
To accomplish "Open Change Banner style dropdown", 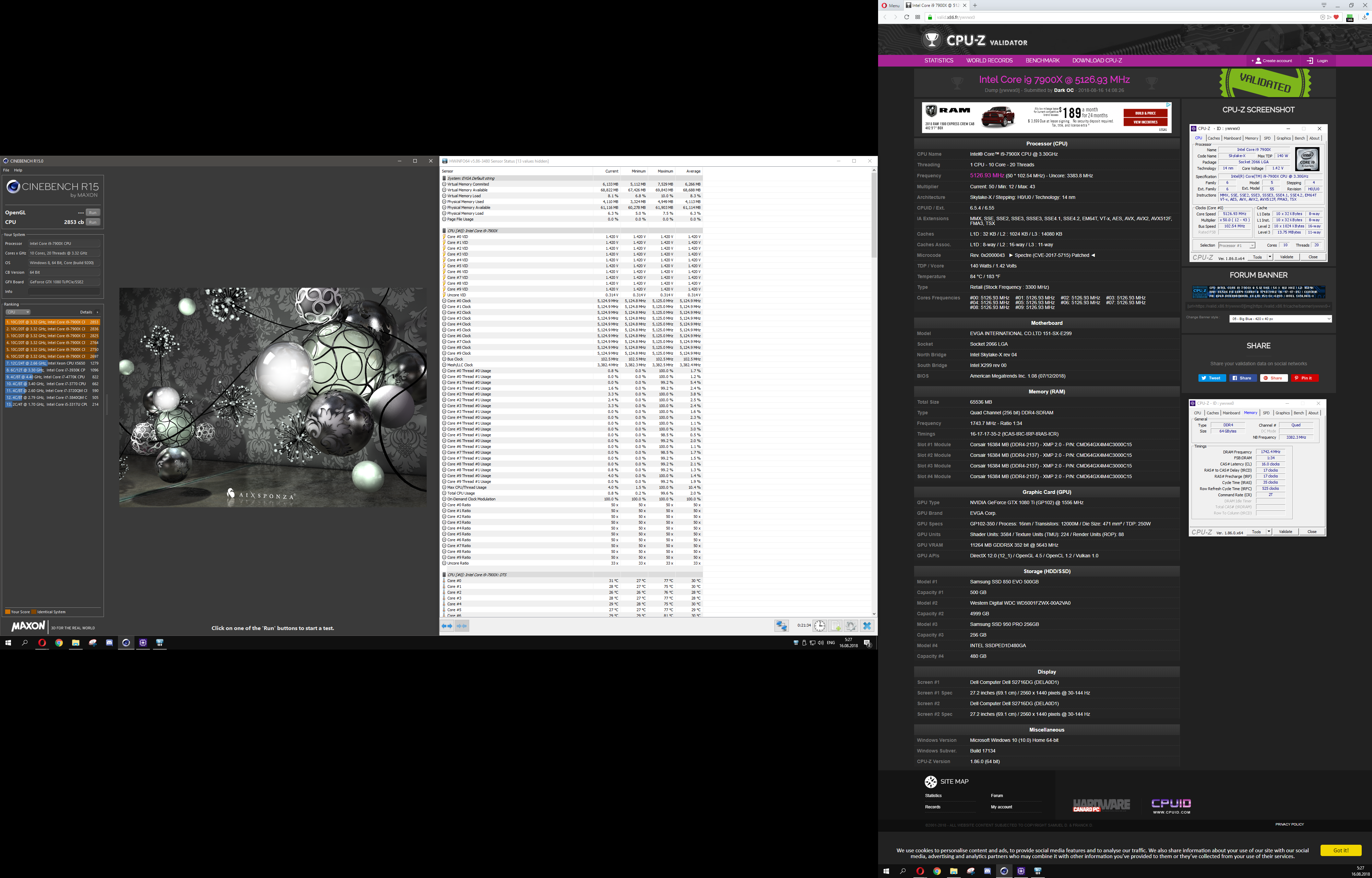I will (1280, 319).
